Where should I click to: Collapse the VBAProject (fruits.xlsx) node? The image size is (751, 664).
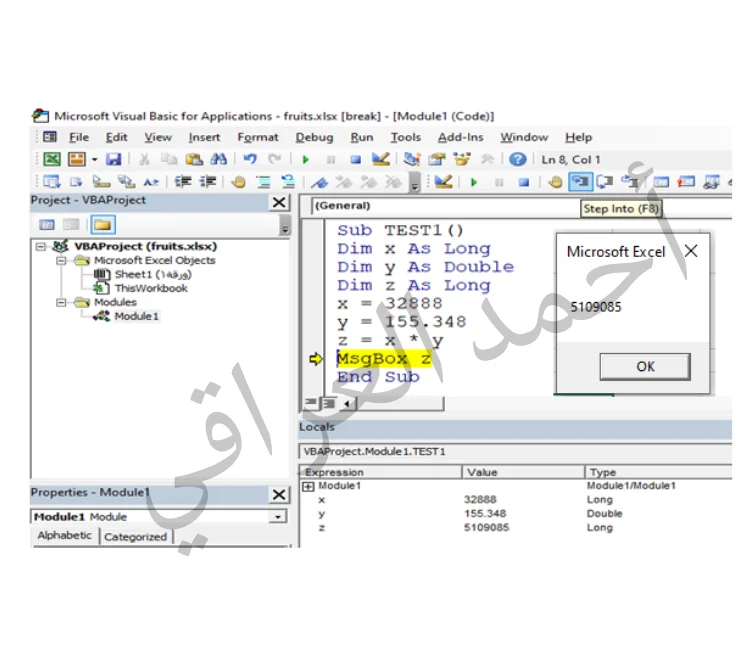coord(41,247)
